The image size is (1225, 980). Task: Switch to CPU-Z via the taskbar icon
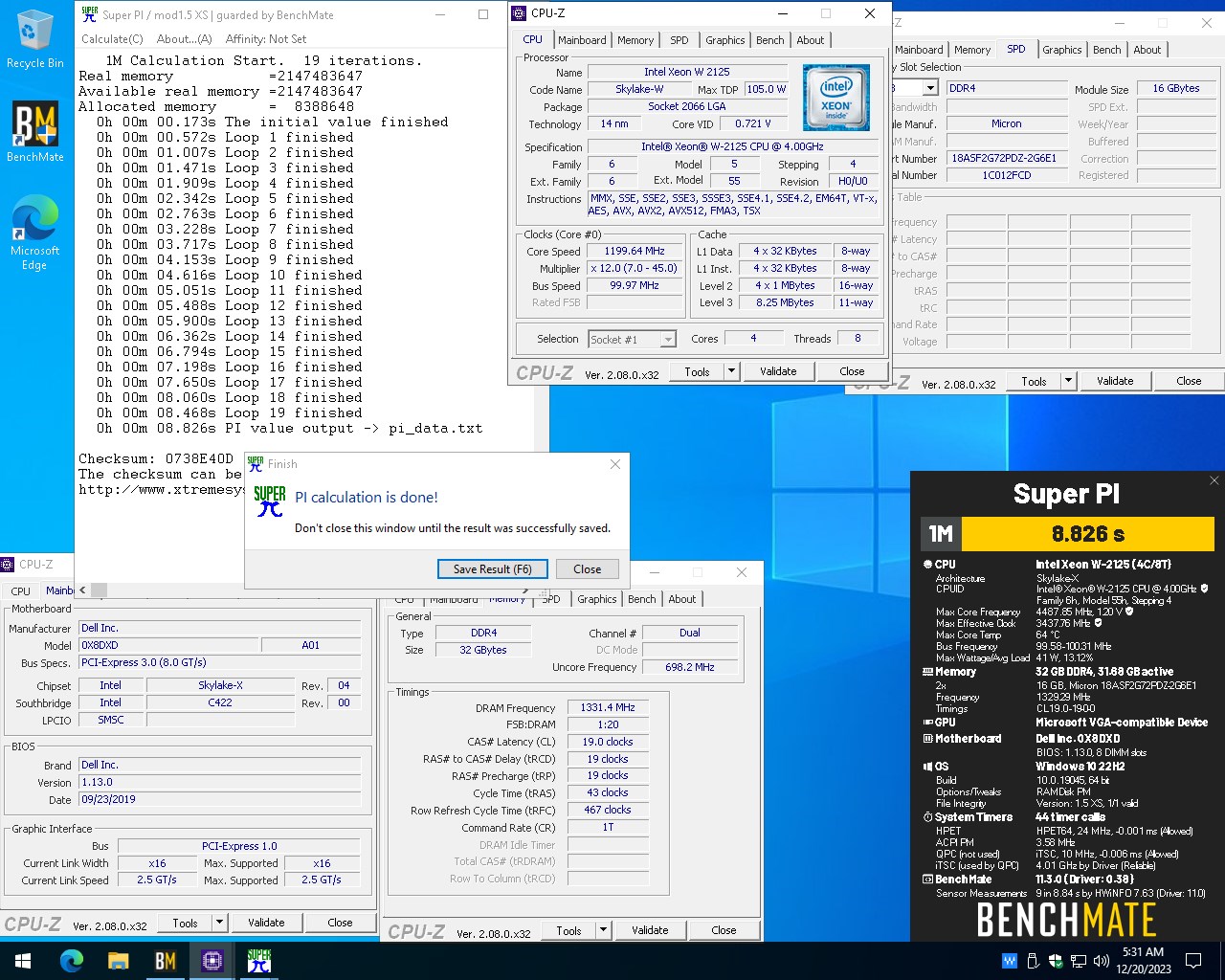(212, 960)
